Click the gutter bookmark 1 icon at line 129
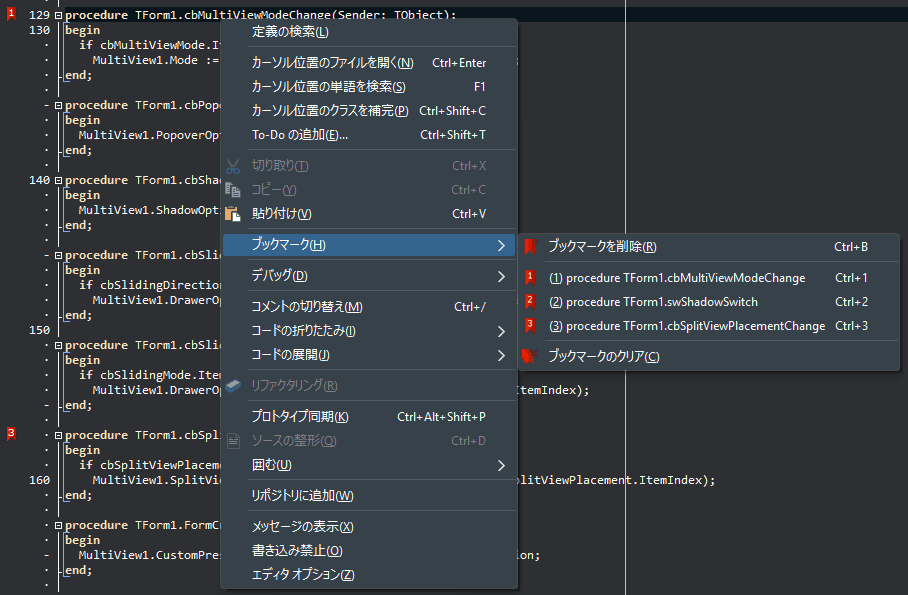This screenshot has height=595, width=908. pyautogui.click(x=11, y=14)
